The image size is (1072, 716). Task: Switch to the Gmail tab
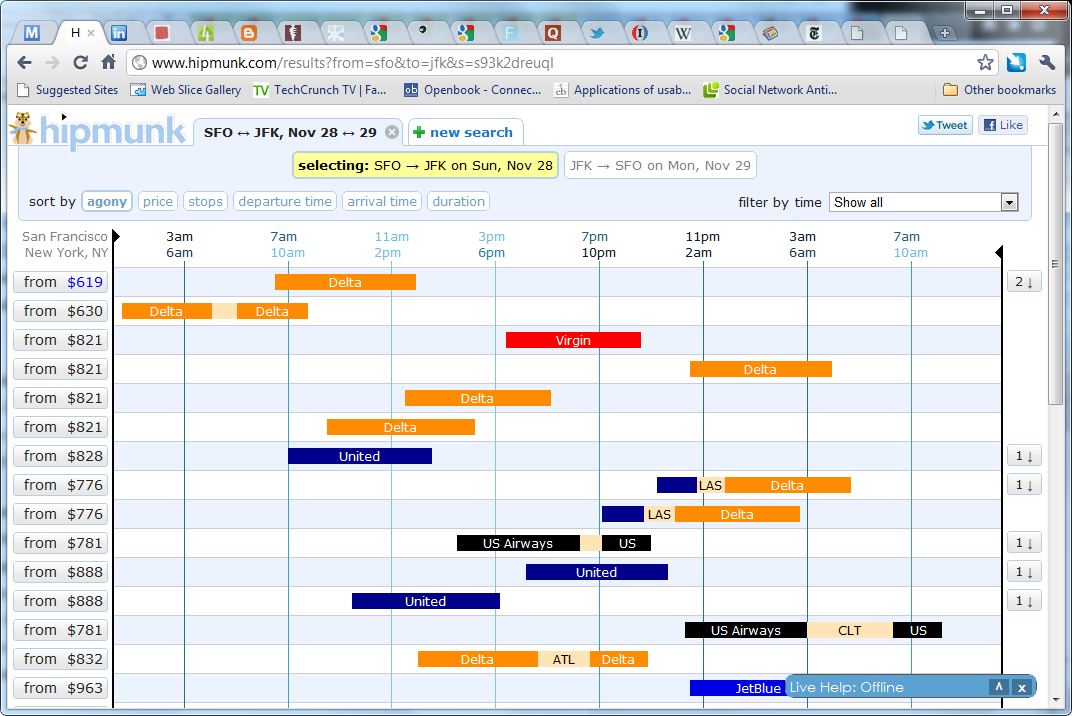31,33
